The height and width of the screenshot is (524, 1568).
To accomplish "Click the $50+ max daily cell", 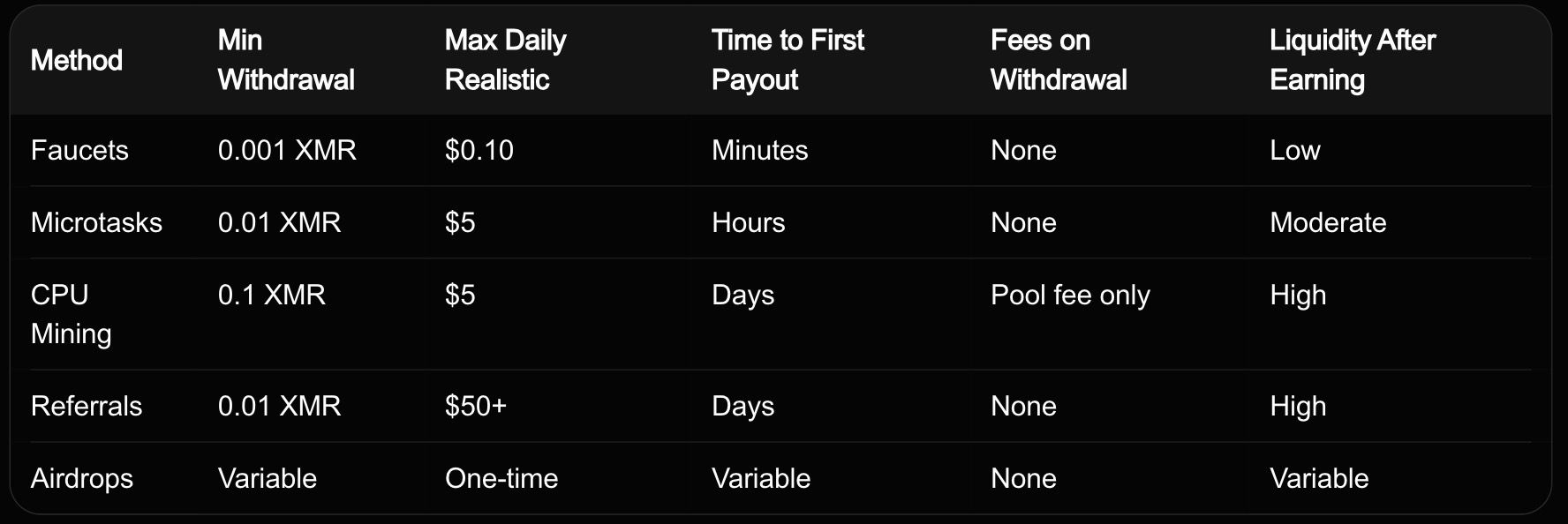I will point(476,406).
